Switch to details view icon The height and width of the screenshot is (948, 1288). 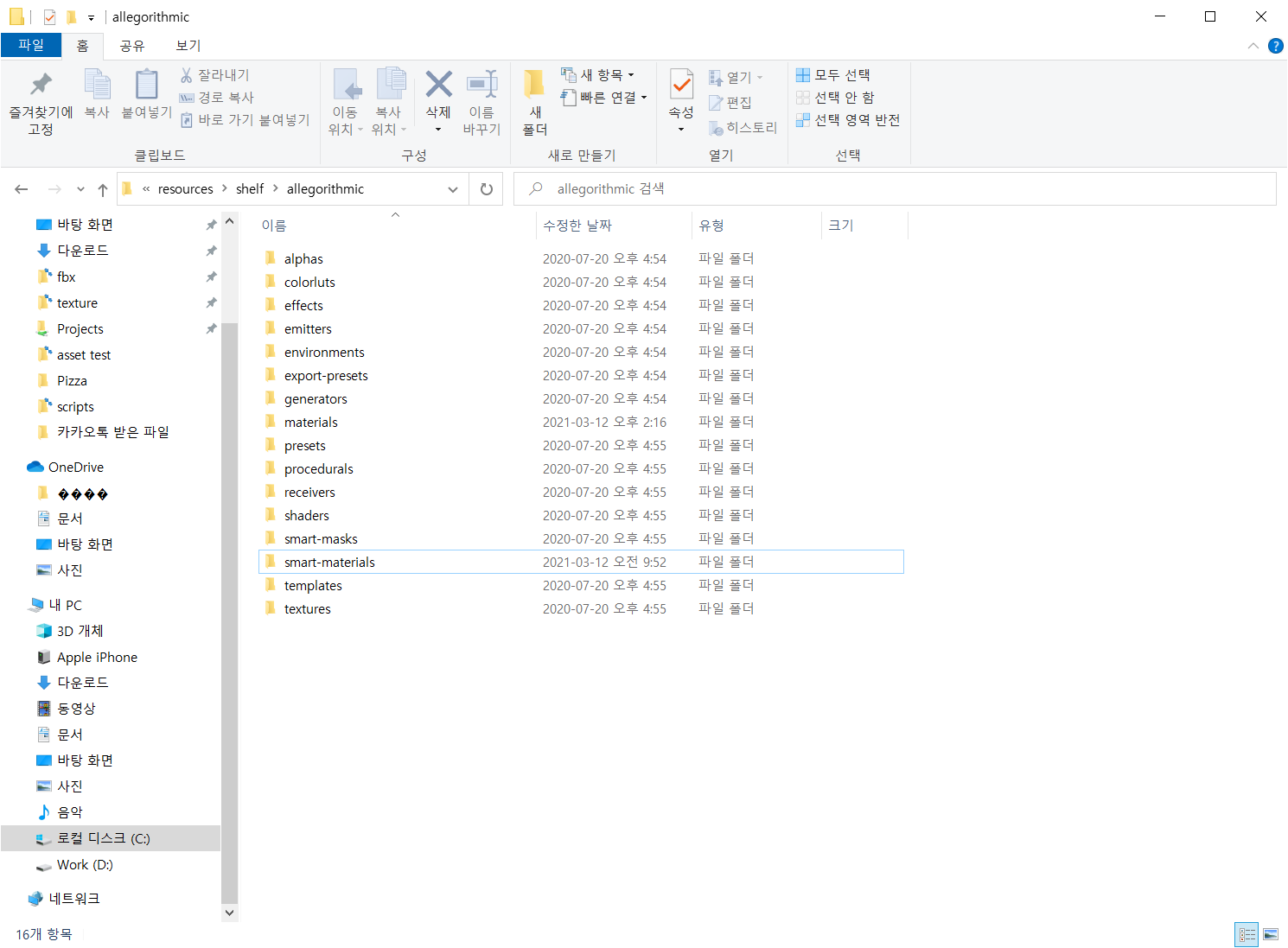1247,934
